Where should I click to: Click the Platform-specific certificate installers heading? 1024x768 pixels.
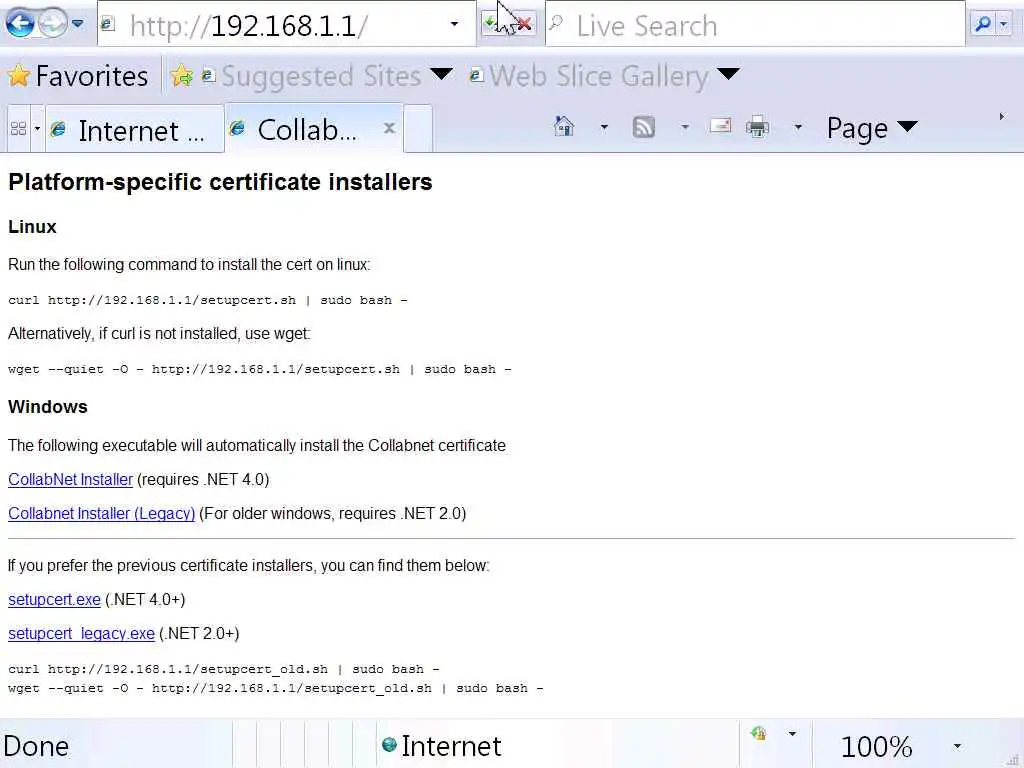[x=220, y=182]
